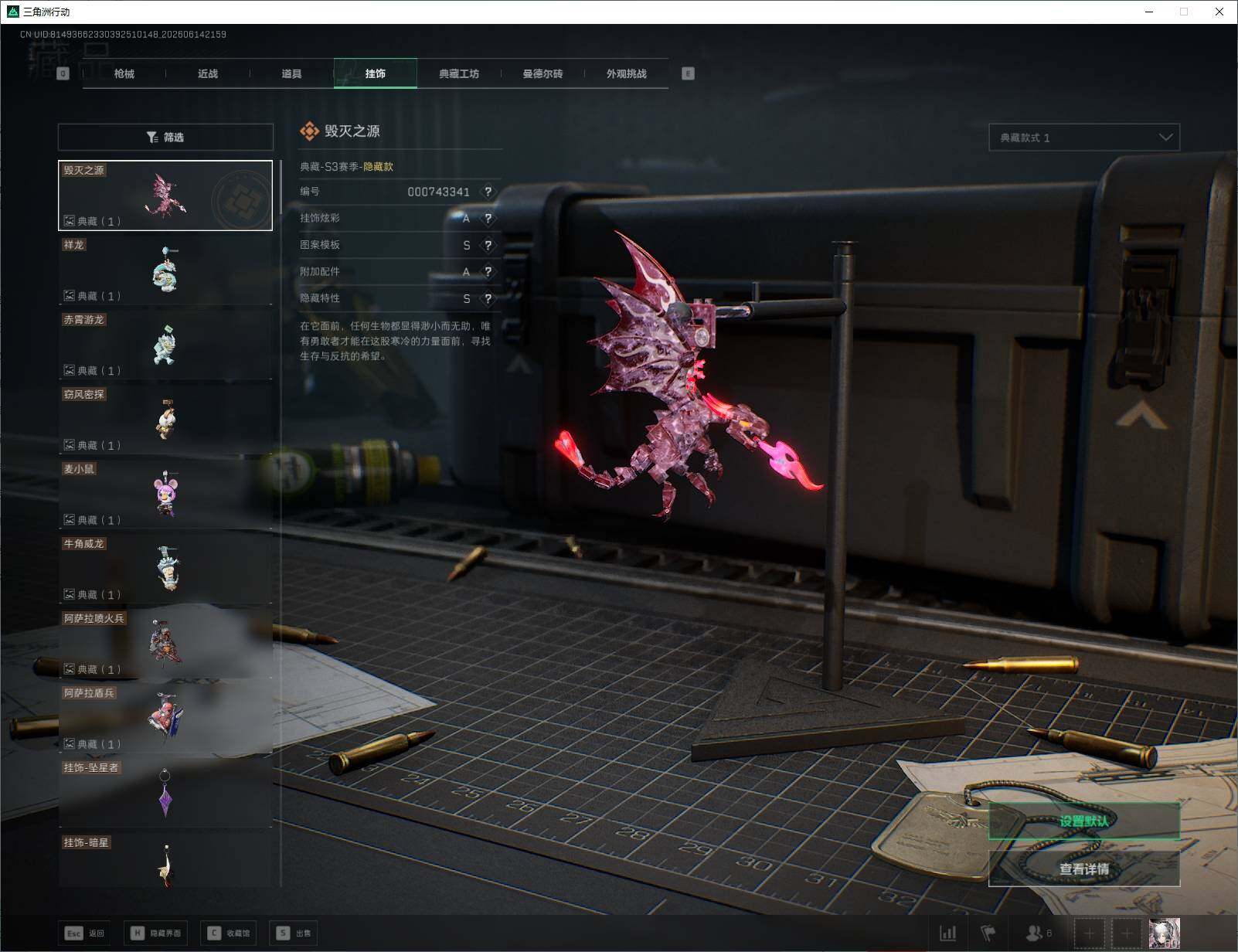Click the orange rarity icon beside 毁灭之源 title
Image resolution: width=1238 pixels, height=952 pixels.
(x=309, y=131)
